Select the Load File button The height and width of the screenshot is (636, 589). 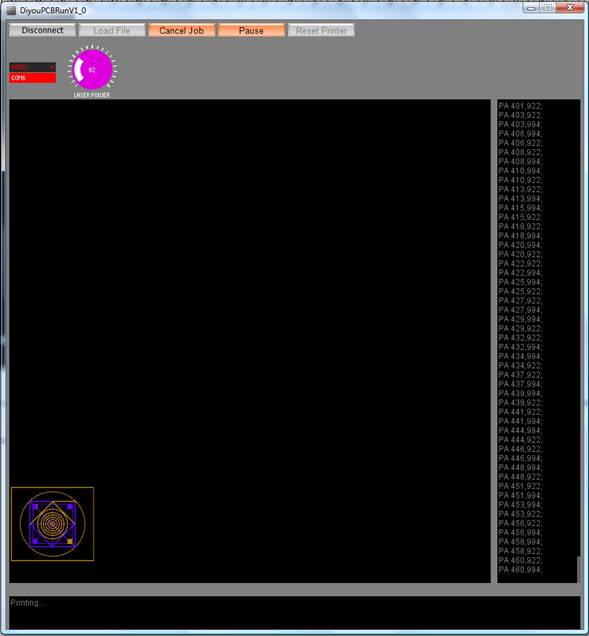click(x=112, y=30)
